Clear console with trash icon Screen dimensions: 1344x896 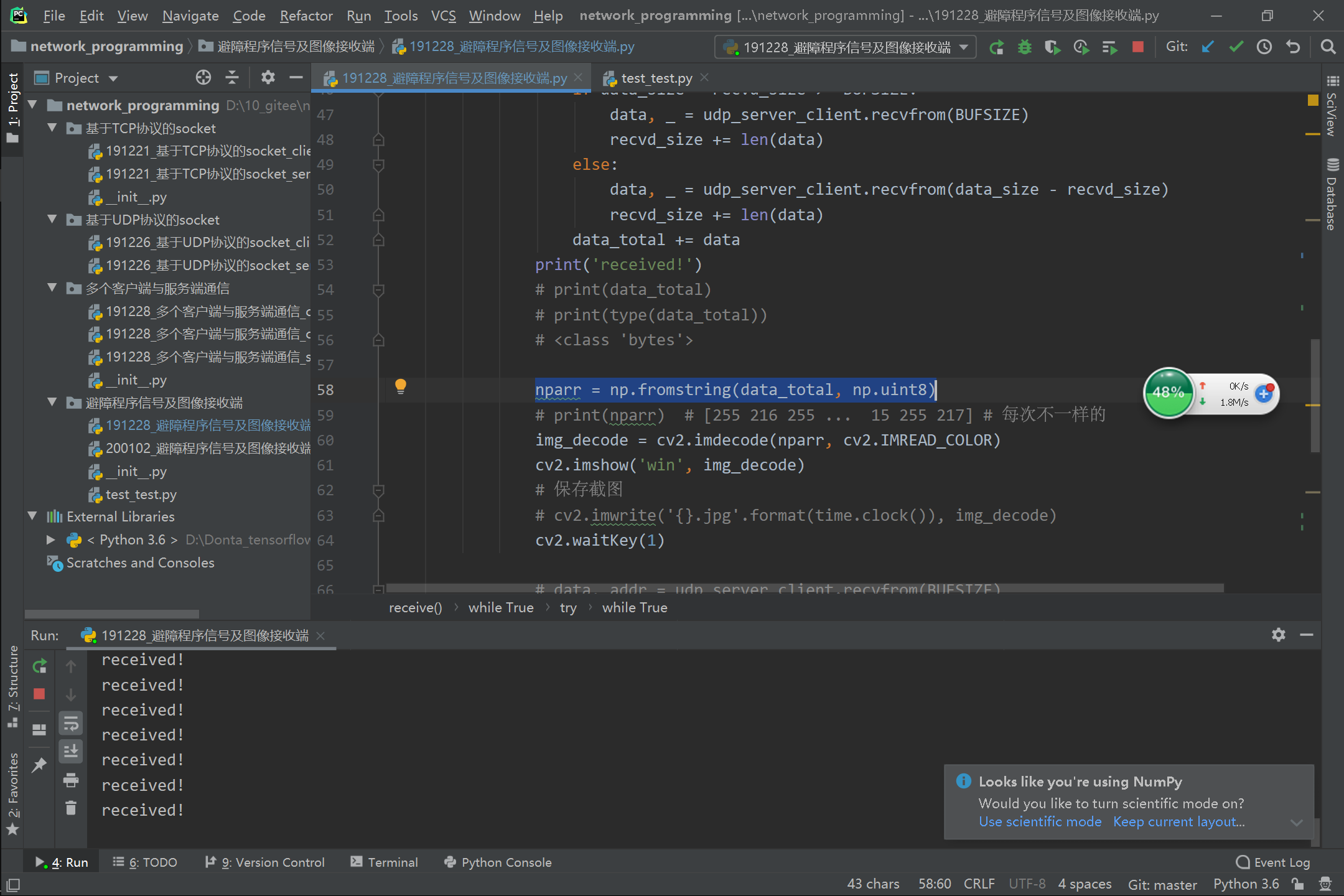[x=71, y=808]
